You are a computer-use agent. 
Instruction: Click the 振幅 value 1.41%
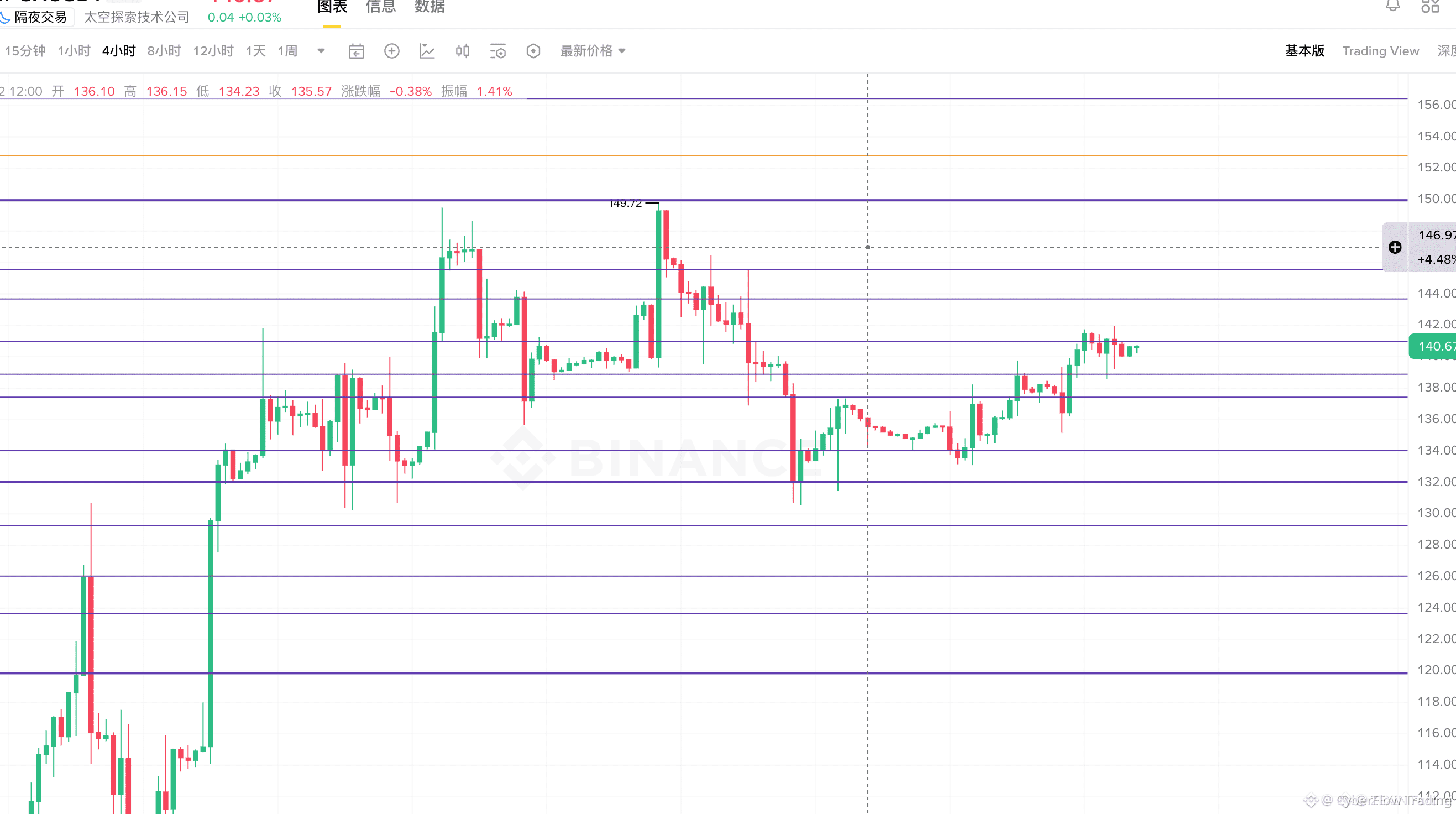pos(495,91)
